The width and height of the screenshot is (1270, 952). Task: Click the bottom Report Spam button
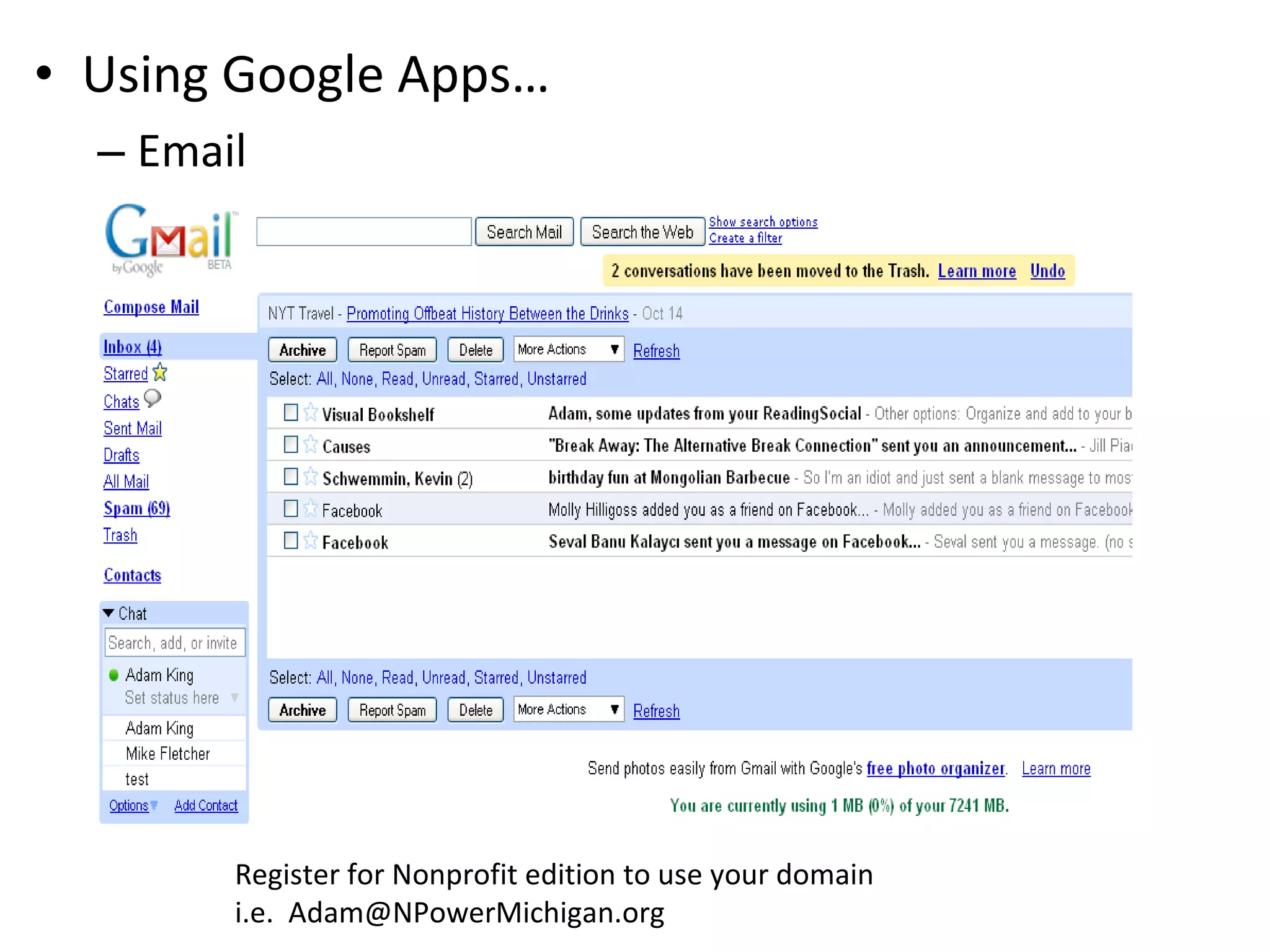[393, 710]
